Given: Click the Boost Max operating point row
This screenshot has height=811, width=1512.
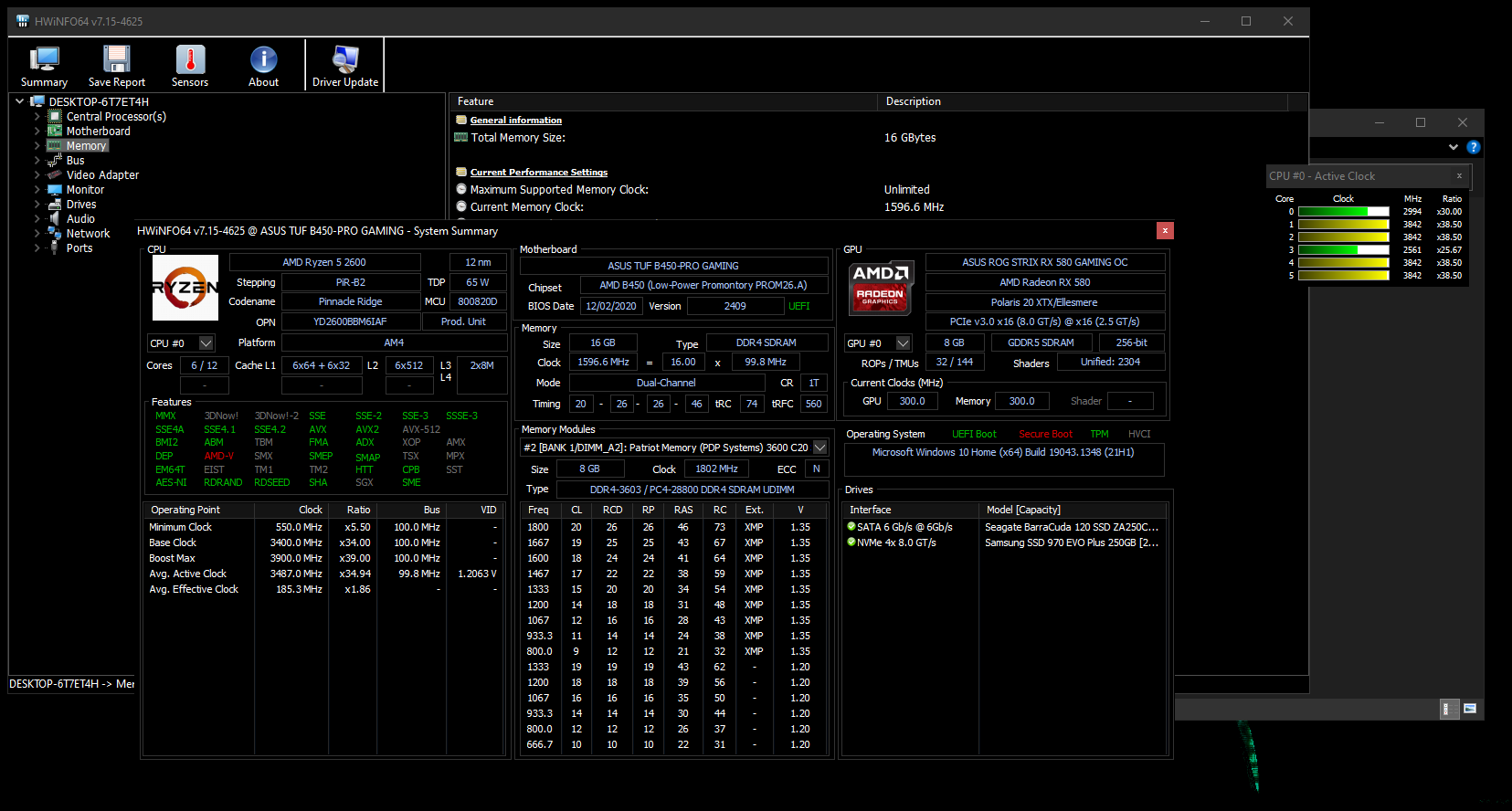Looking at the screenshot, I should click(324, 558).
